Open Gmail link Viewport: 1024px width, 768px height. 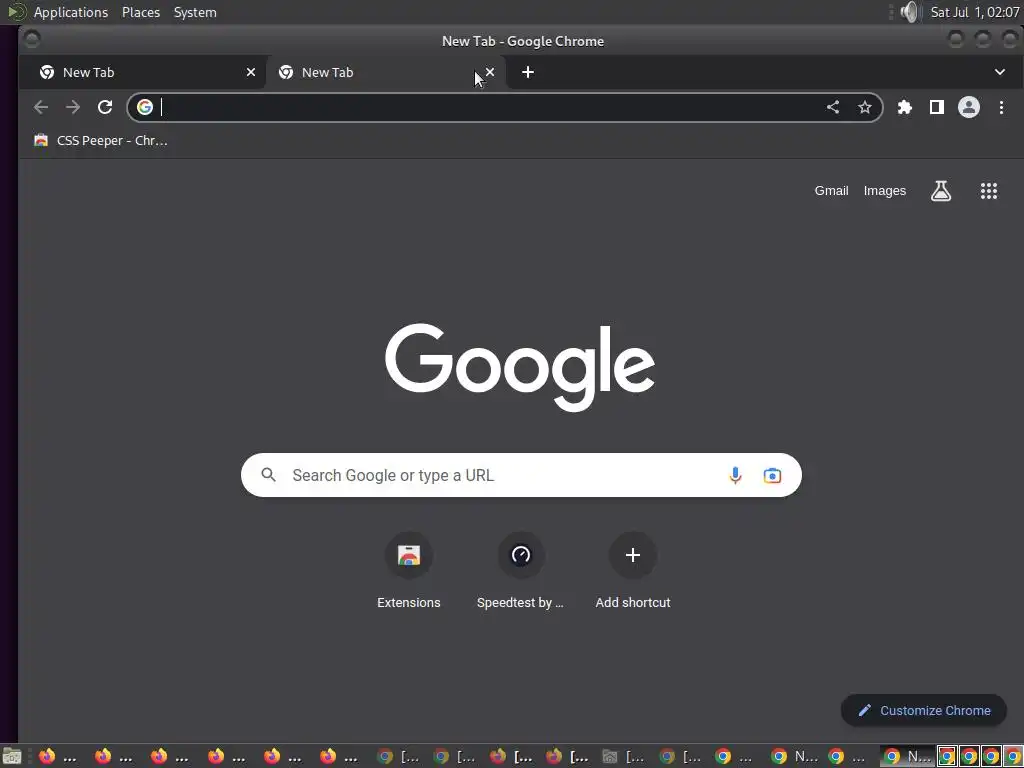tap(831, 191)
